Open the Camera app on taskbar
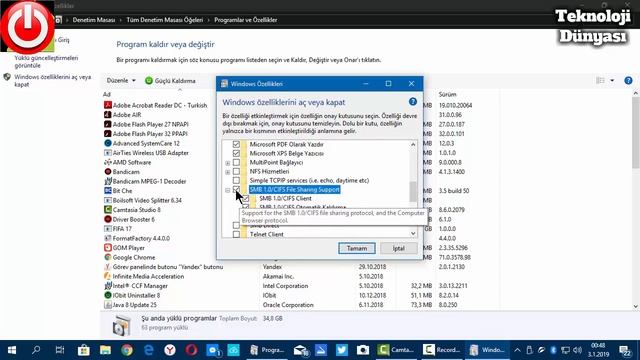This screenshot has width=640, height=360. point(363,350)
